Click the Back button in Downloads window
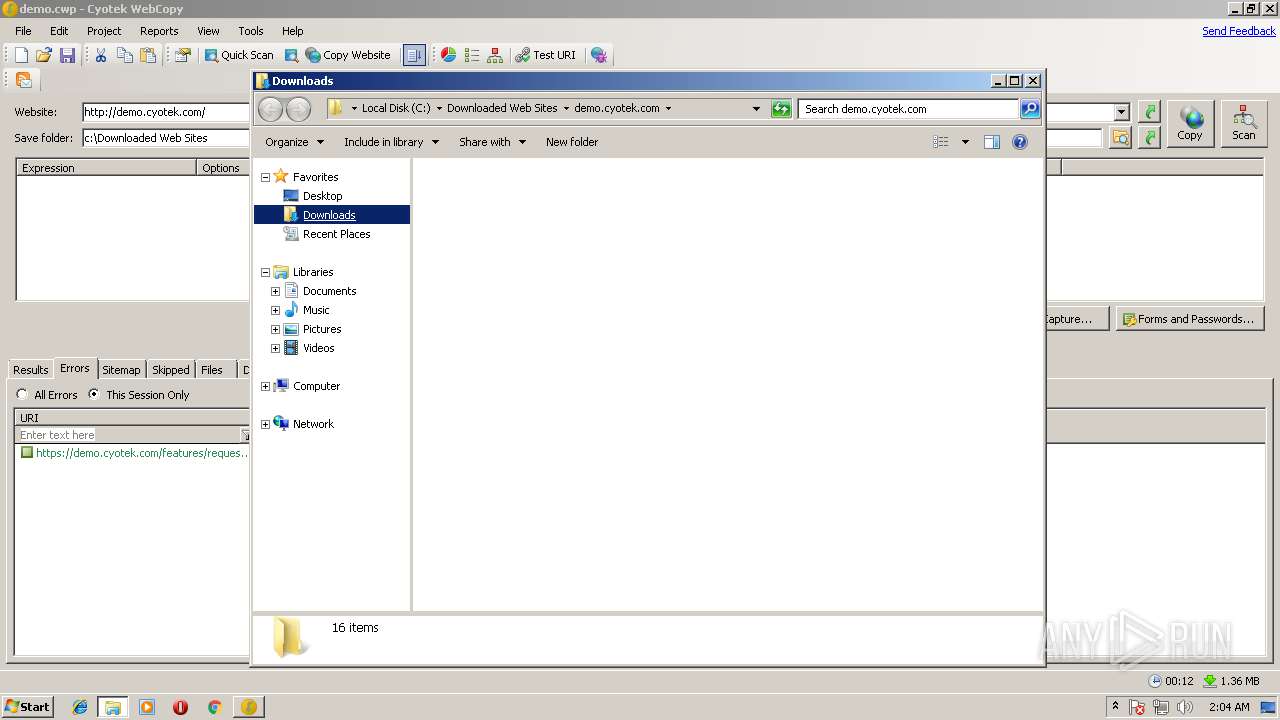The image size is (1280, 720). pyautogui.click(x=271, y=109)
